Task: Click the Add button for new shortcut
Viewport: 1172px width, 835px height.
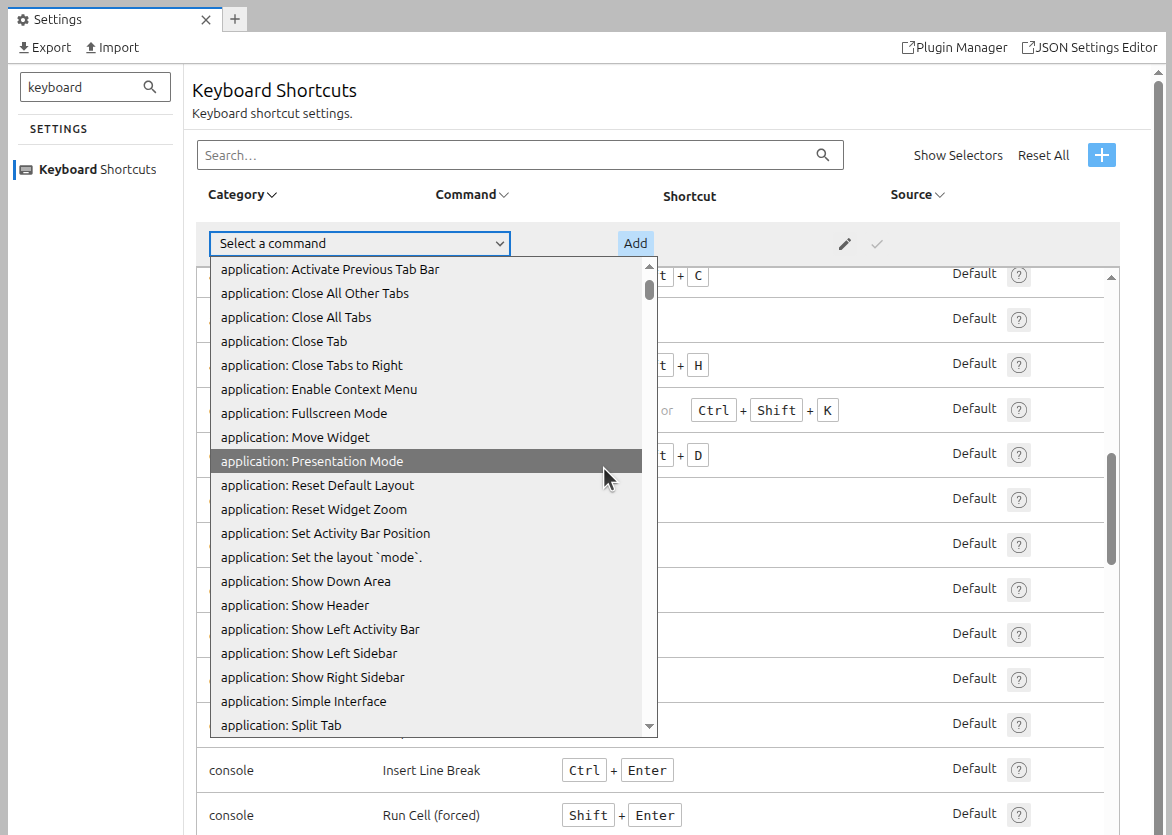Action: (635, 244)
